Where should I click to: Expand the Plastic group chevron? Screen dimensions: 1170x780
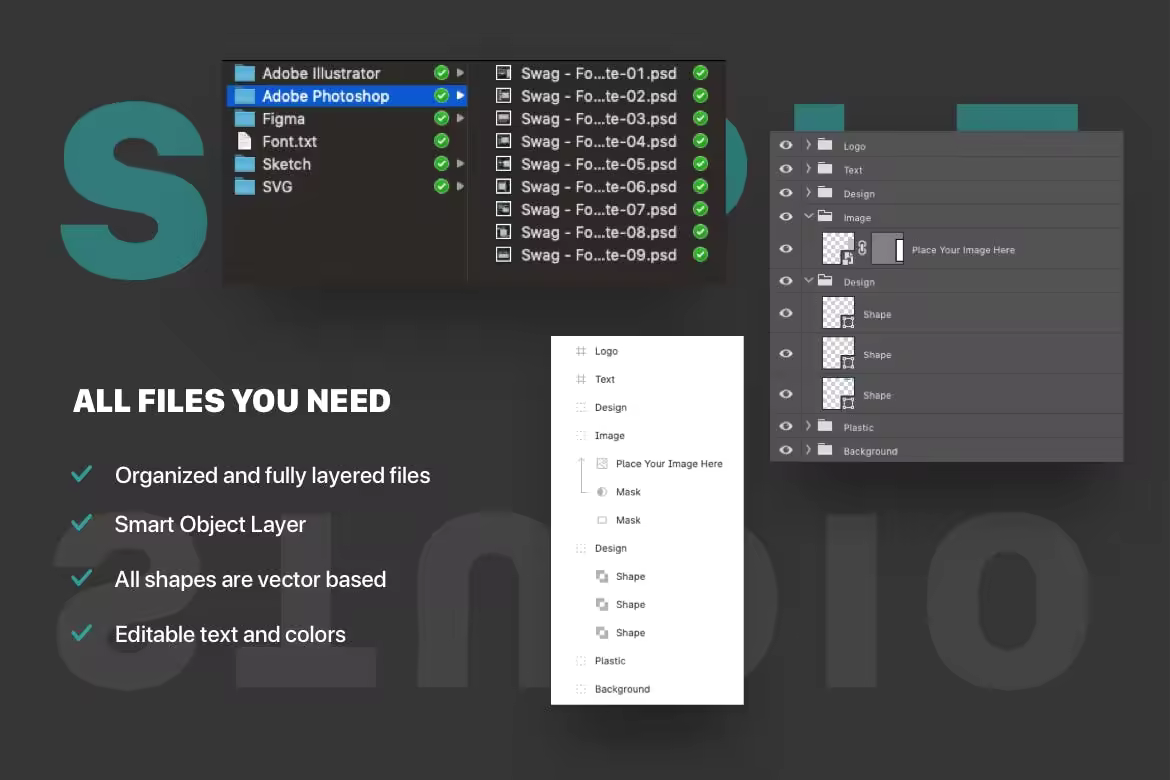pyautogui.click(x=808, y=426)
